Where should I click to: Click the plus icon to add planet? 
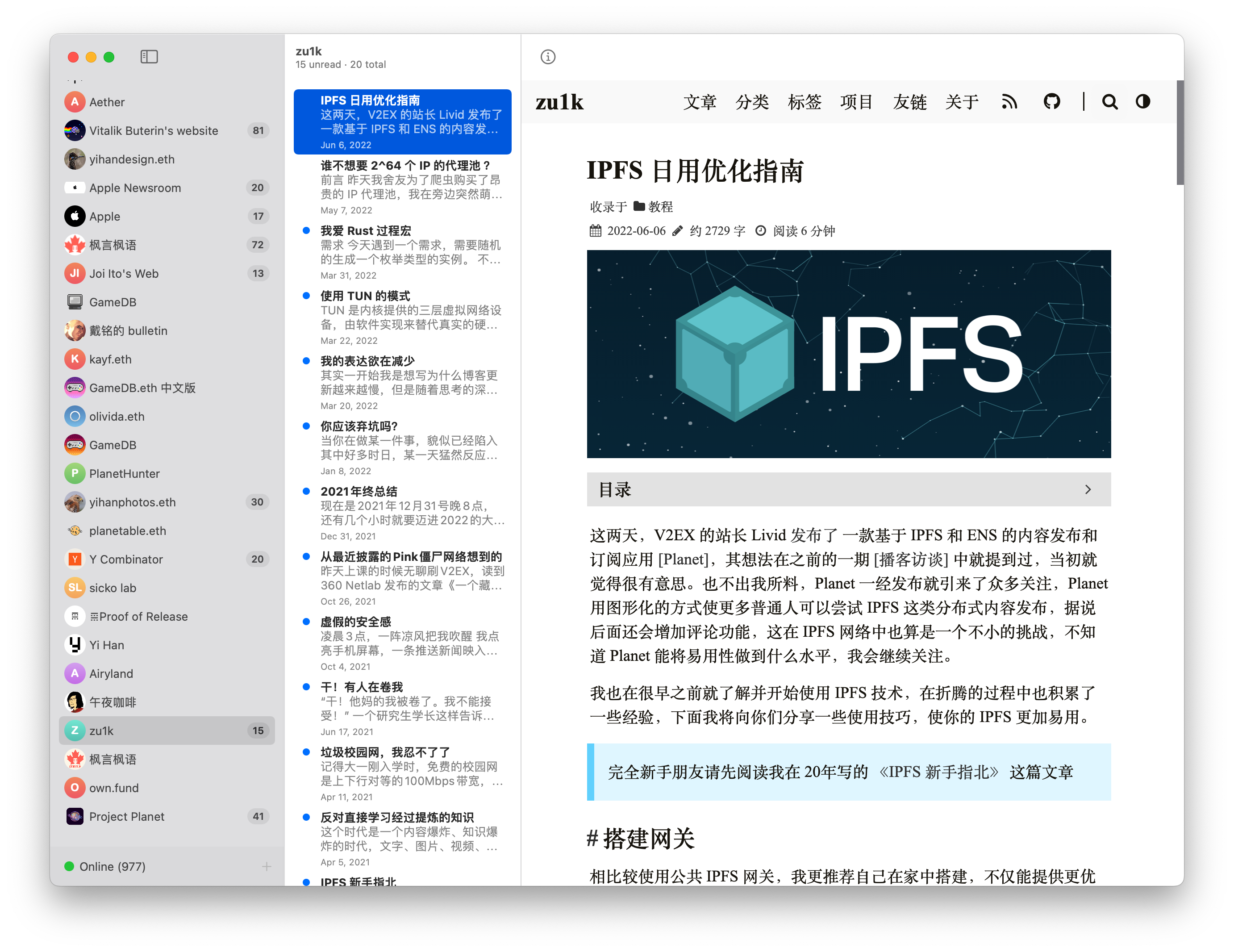(x=267, y=866)
